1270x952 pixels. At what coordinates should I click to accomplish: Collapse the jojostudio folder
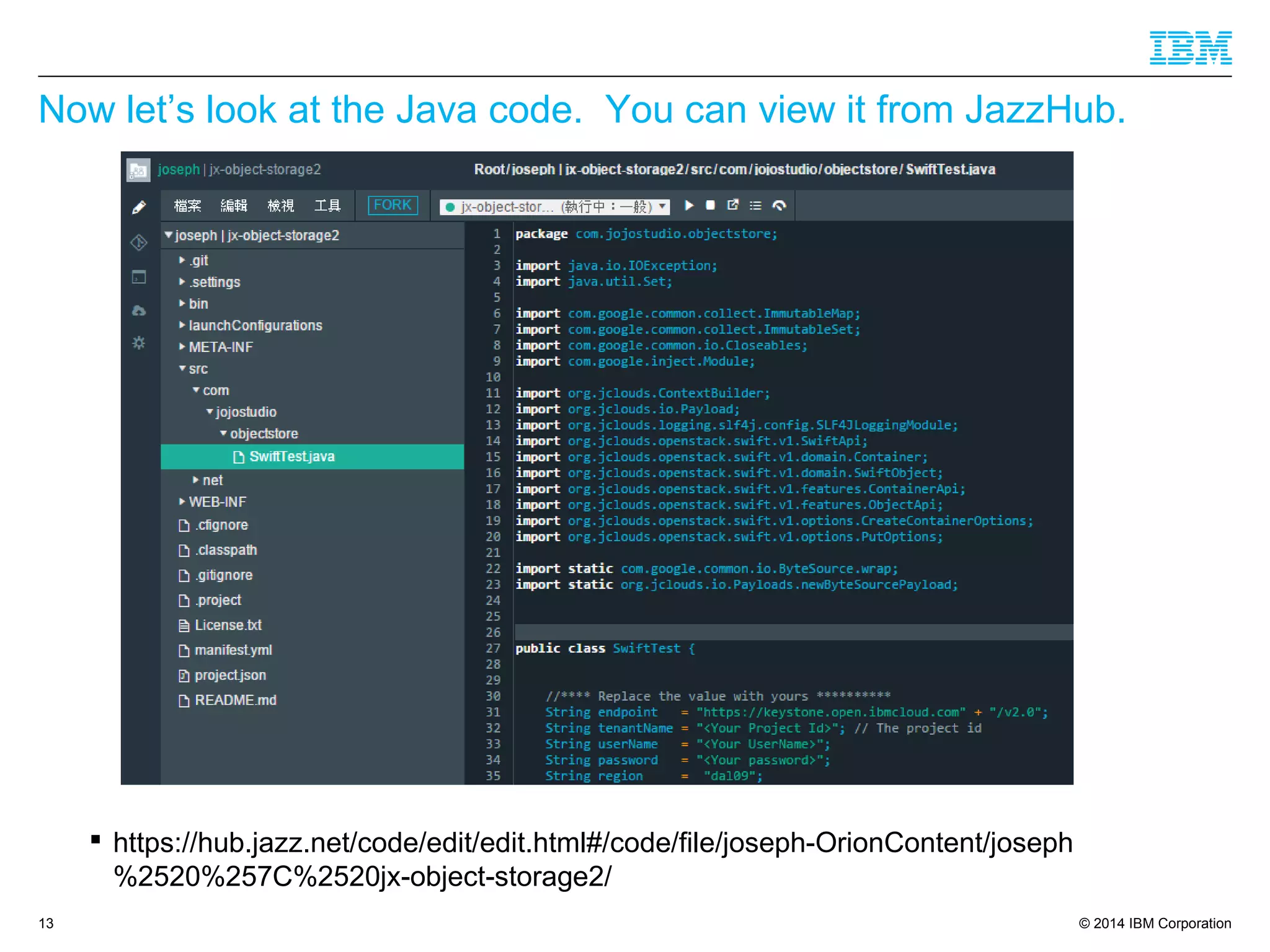[210, 412]
